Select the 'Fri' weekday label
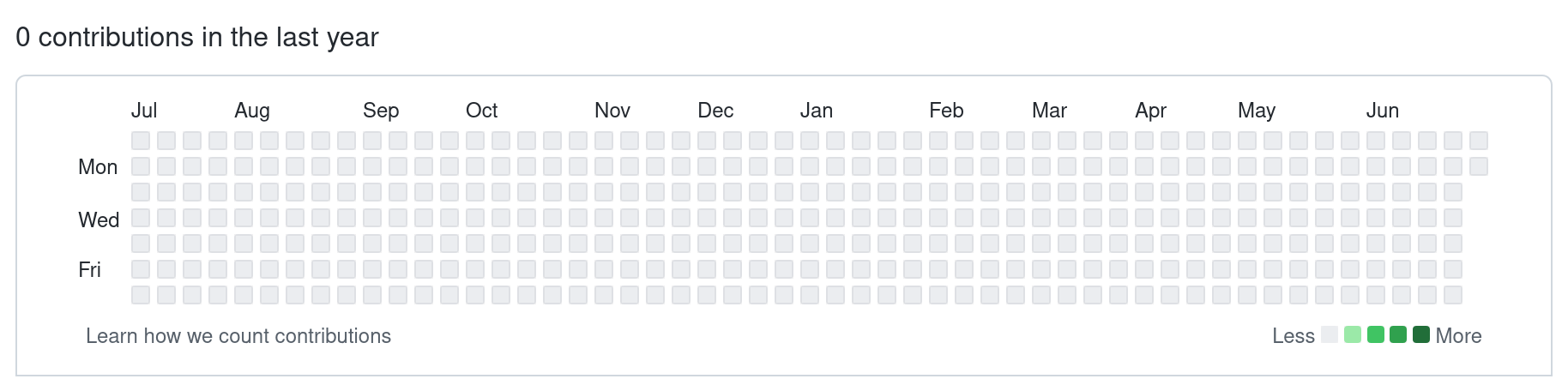Image resolution: width=1568 pixels, height=391 pixels. pos(90,270)
